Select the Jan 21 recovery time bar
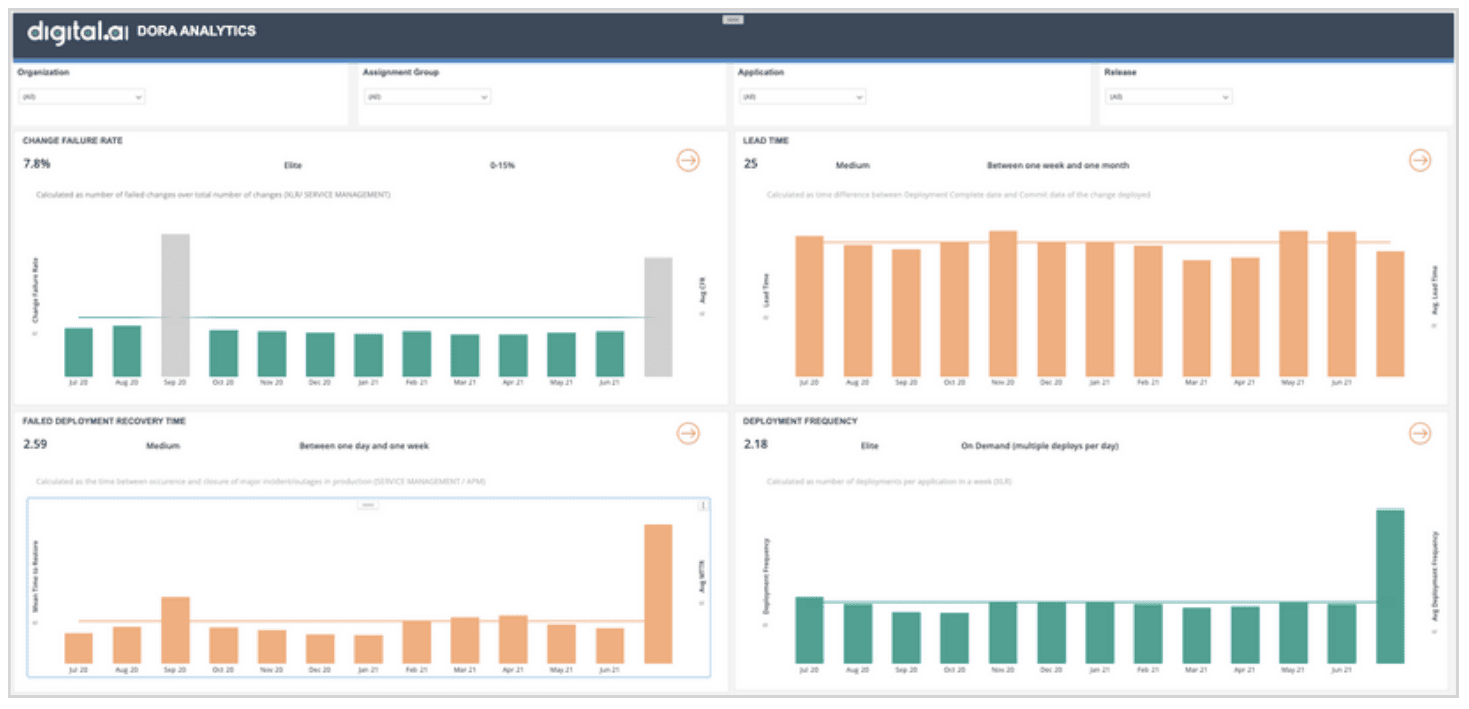Viewport: 1469px width, 709px height. [368, 649]
